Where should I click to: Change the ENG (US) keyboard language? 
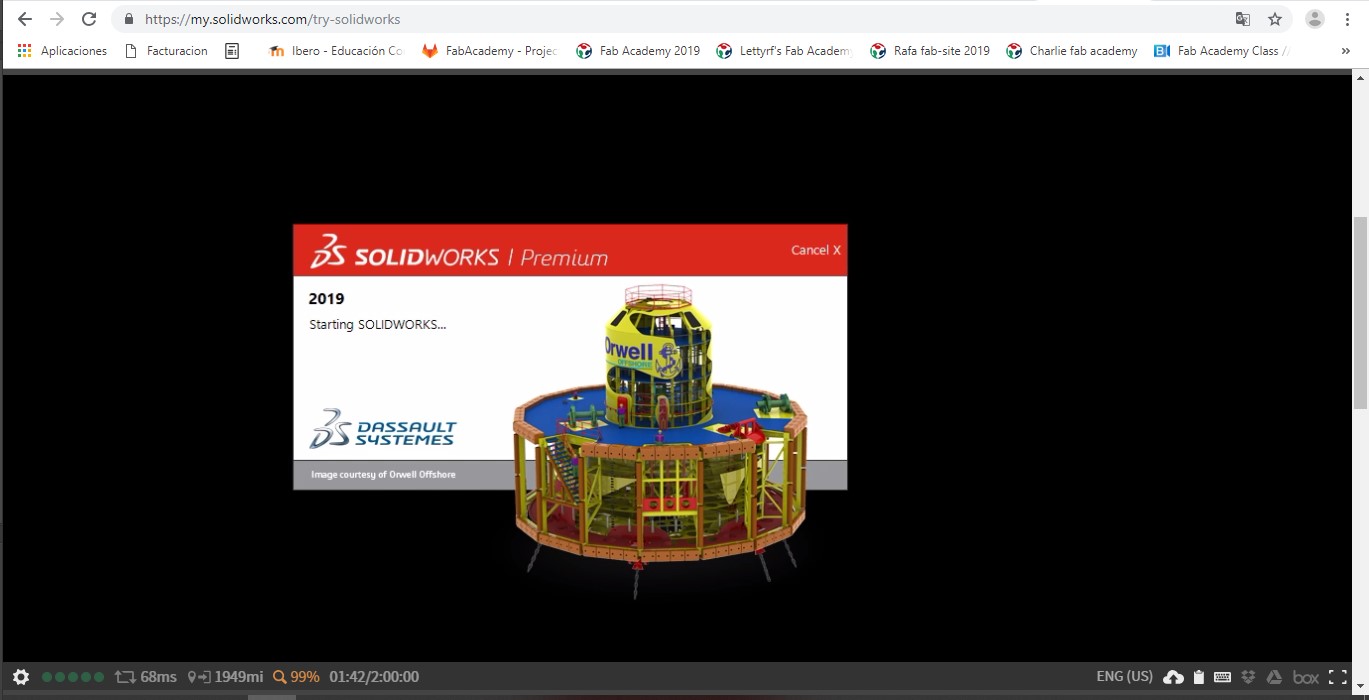point(1124,677)
